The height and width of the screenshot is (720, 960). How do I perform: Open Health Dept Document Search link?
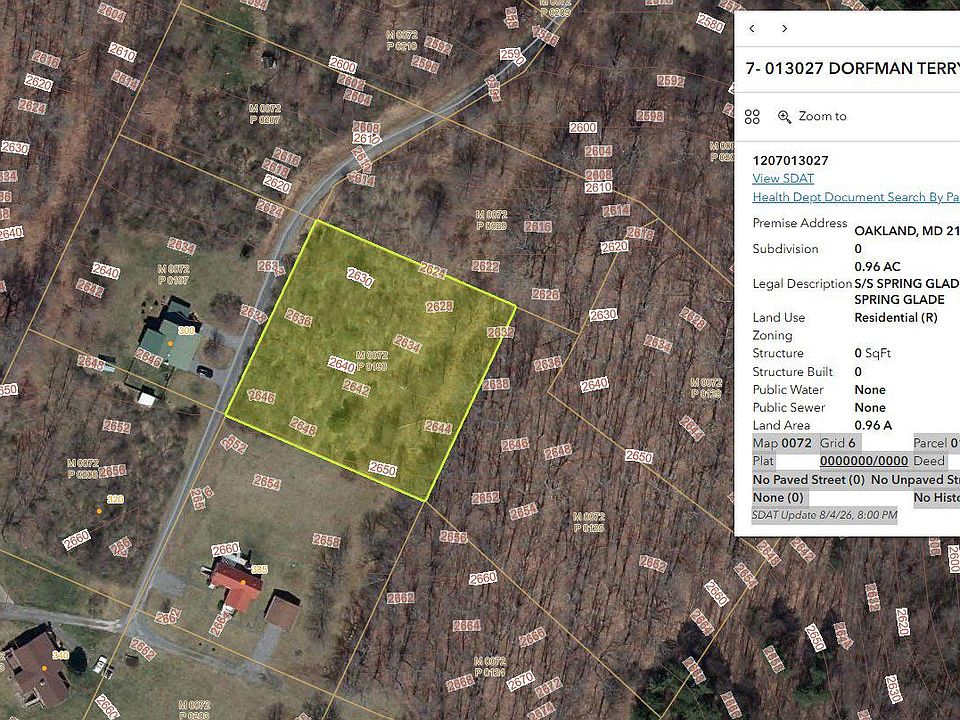856,197
